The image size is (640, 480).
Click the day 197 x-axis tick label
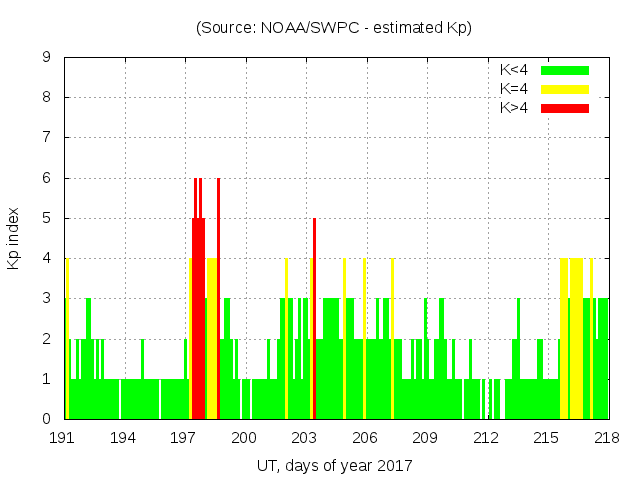pyautogui.click(x=184, y=438)
